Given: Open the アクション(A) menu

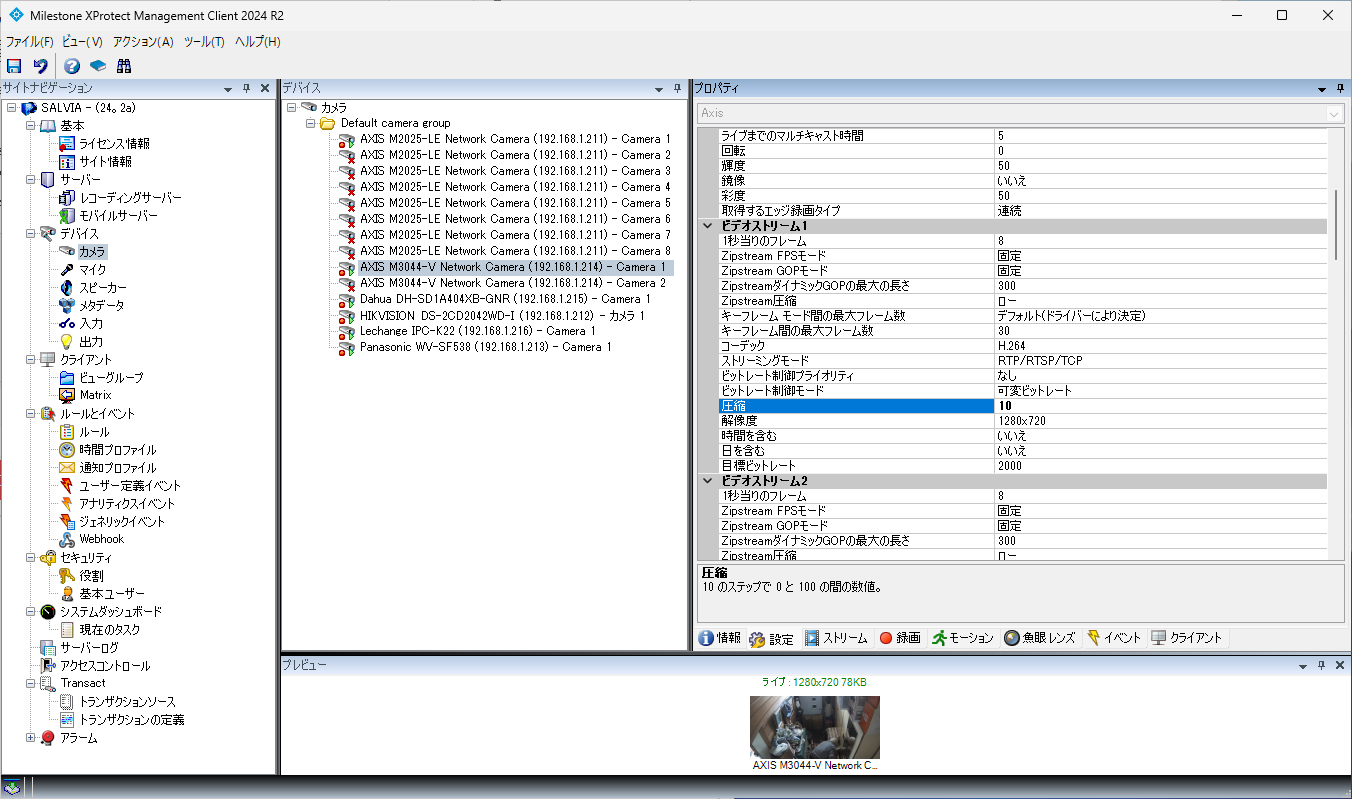Looking at the screenshot, I should click(143, 42).
